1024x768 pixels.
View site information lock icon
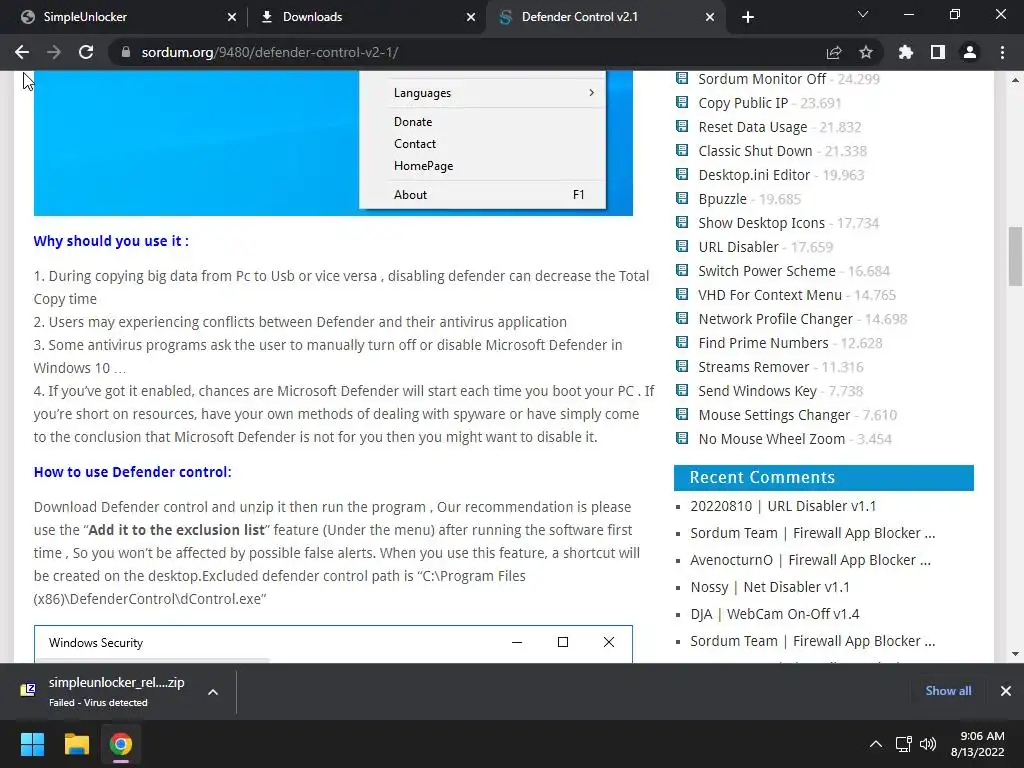tap(125, 52)
